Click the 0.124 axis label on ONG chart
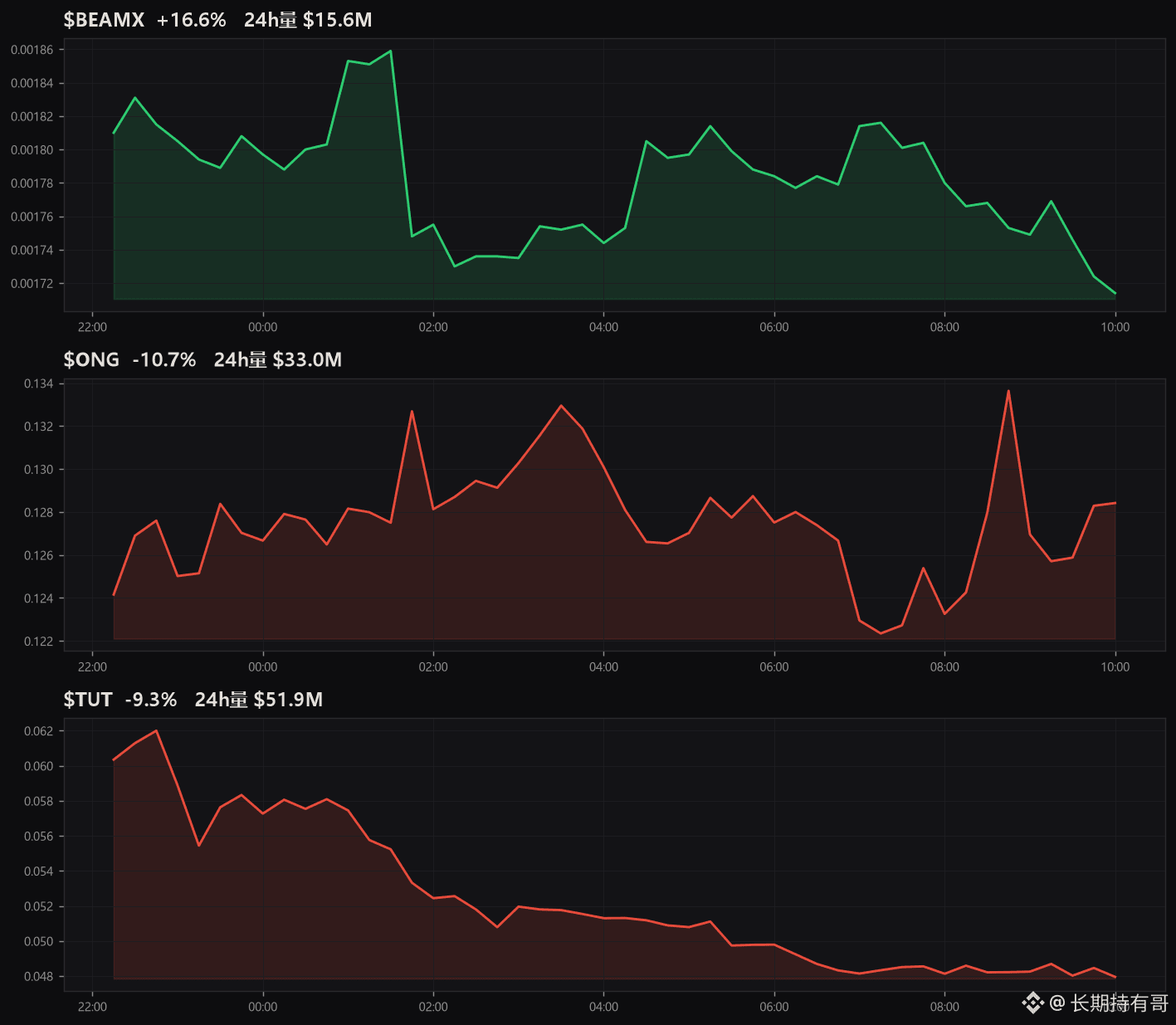1176x1025 pixels. click(x=39, y=598)
